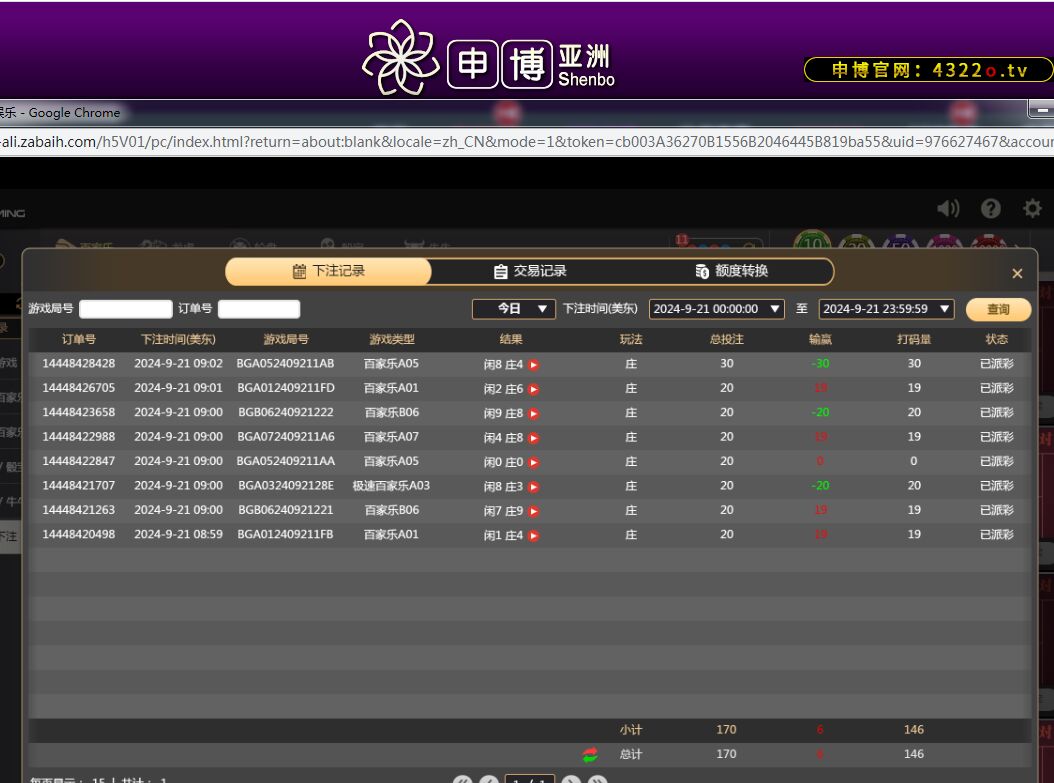The width and height of the screenshot is (1054, 783).
Task: Play result video for order 14448428428
Action: (x=534, y=365)
